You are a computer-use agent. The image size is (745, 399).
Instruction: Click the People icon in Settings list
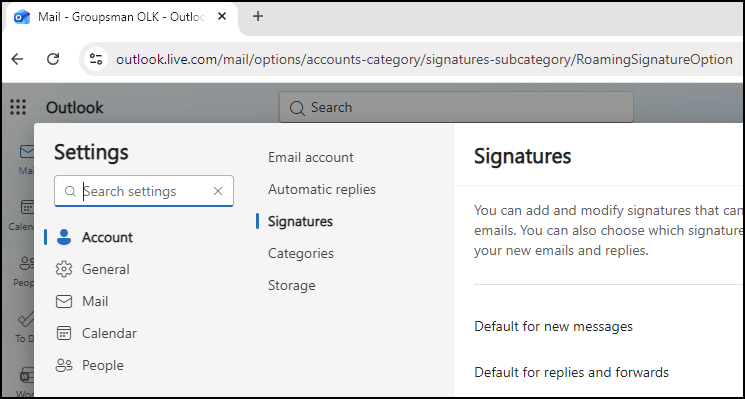point(64,365)
